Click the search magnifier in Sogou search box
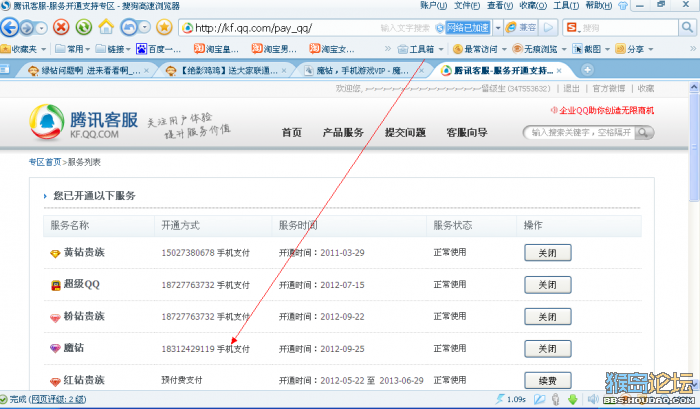Viewport: 700px width, 409px height. [x=687, y=28]
